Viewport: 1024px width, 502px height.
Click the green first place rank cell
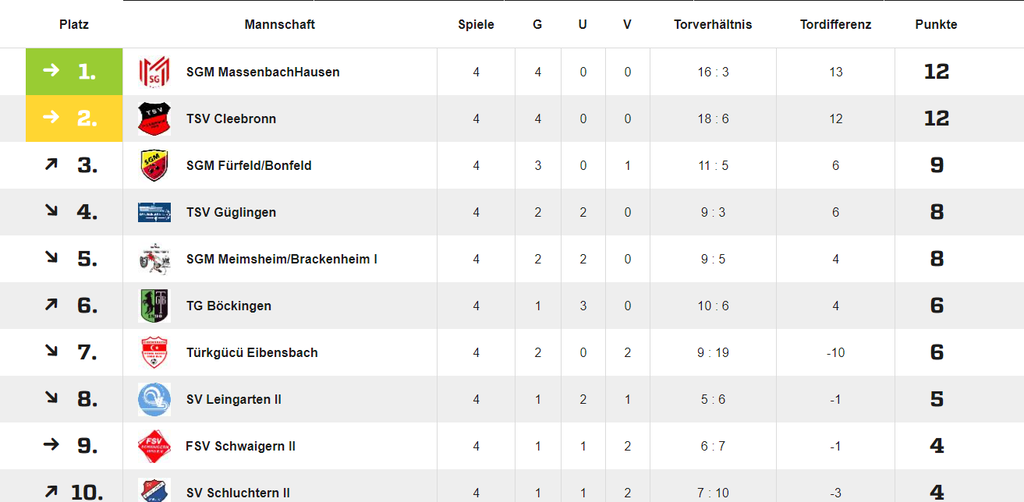(x=74, y=72)
